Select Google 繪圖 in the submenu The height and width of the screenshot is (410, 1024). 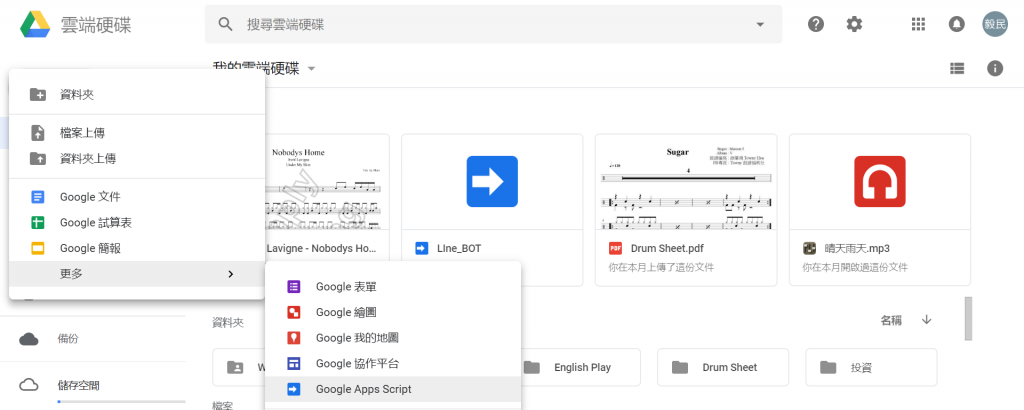coord(393,312)
